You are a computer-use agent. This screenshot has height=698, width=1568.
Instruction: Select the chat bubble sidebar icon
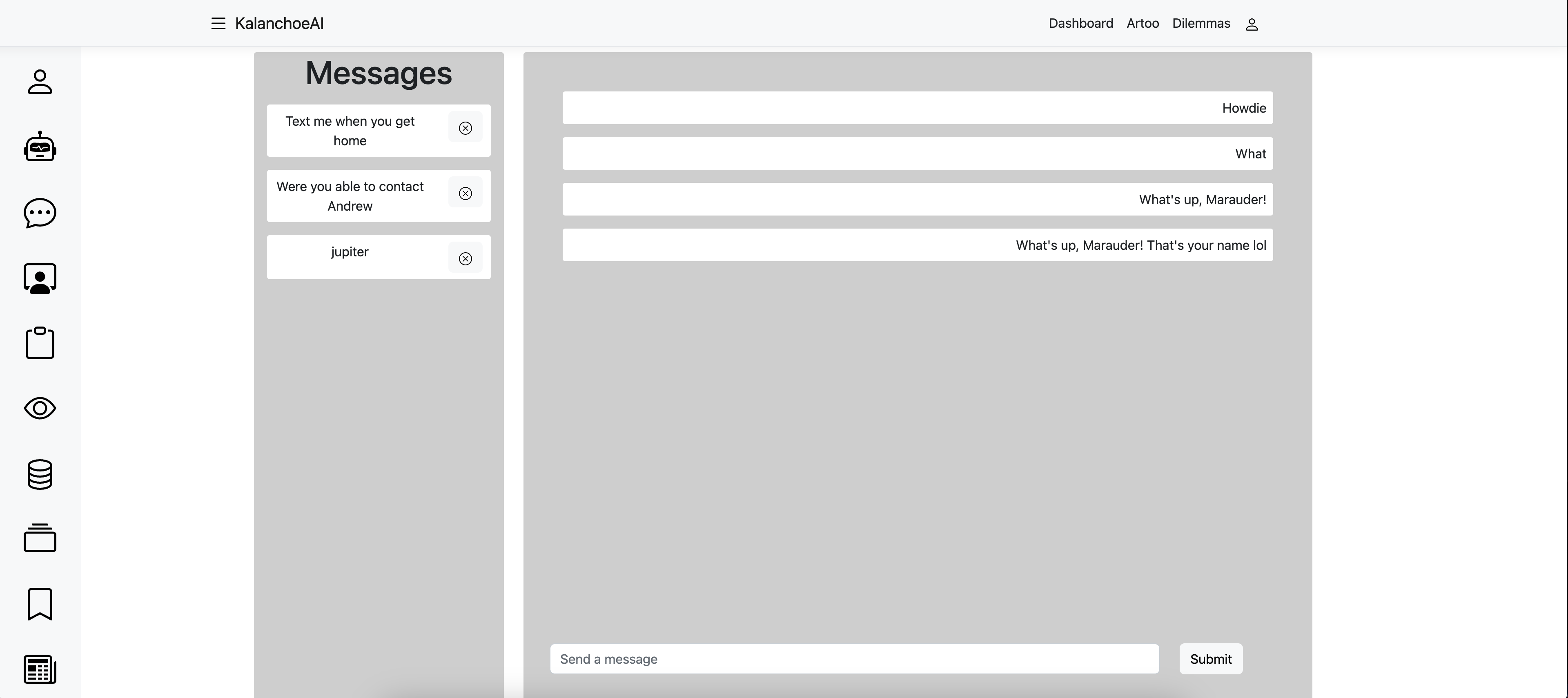[x=40, y=213]
